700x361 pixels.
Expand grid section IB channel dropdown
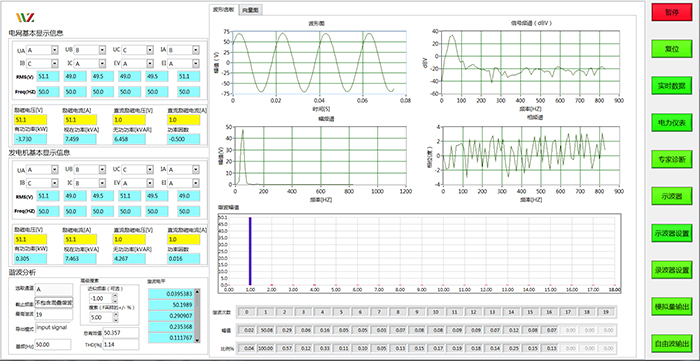tap(54, 64)
